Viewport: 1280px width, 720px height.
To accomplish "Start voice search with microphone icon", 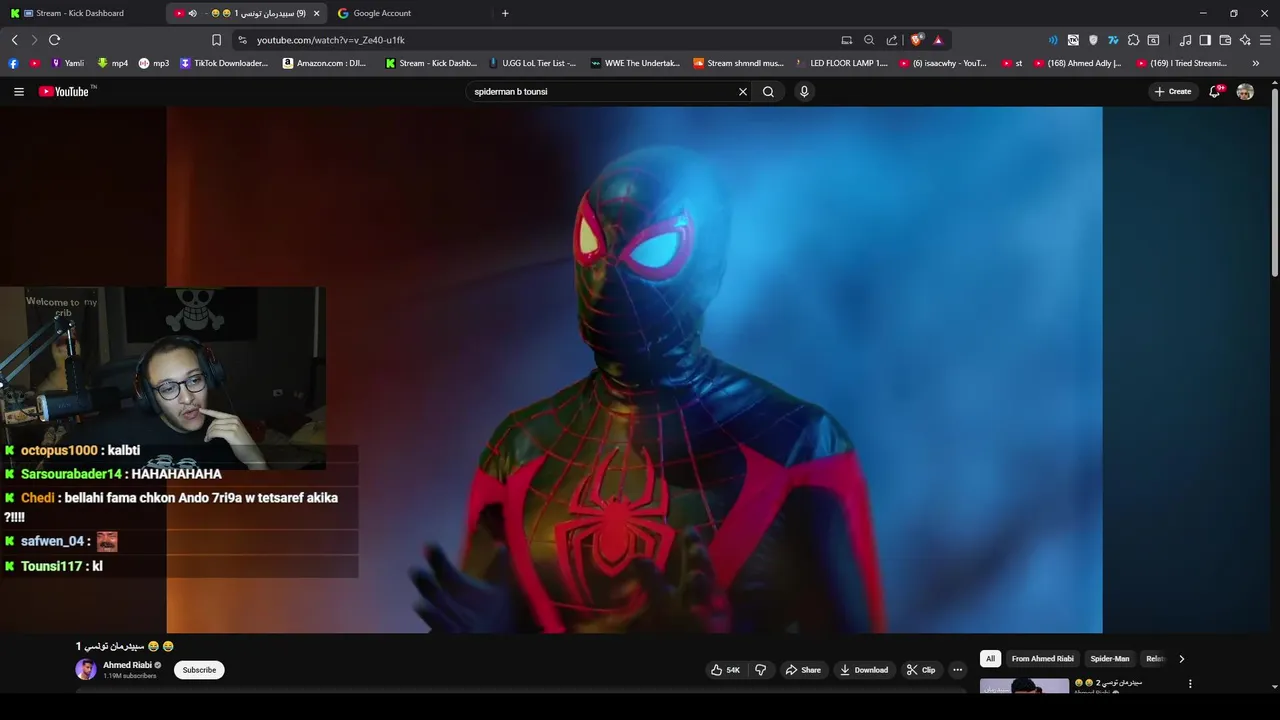I will [x=804, y=91].
